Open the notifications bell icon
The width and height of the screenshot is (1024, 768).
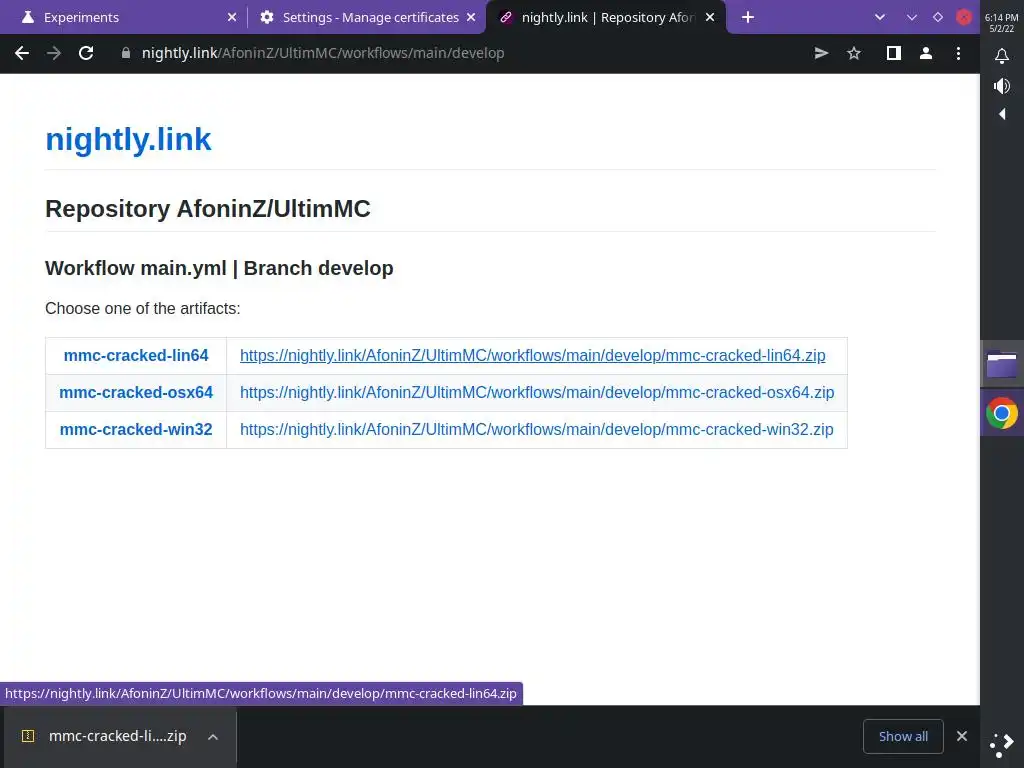click(1002, 56)
